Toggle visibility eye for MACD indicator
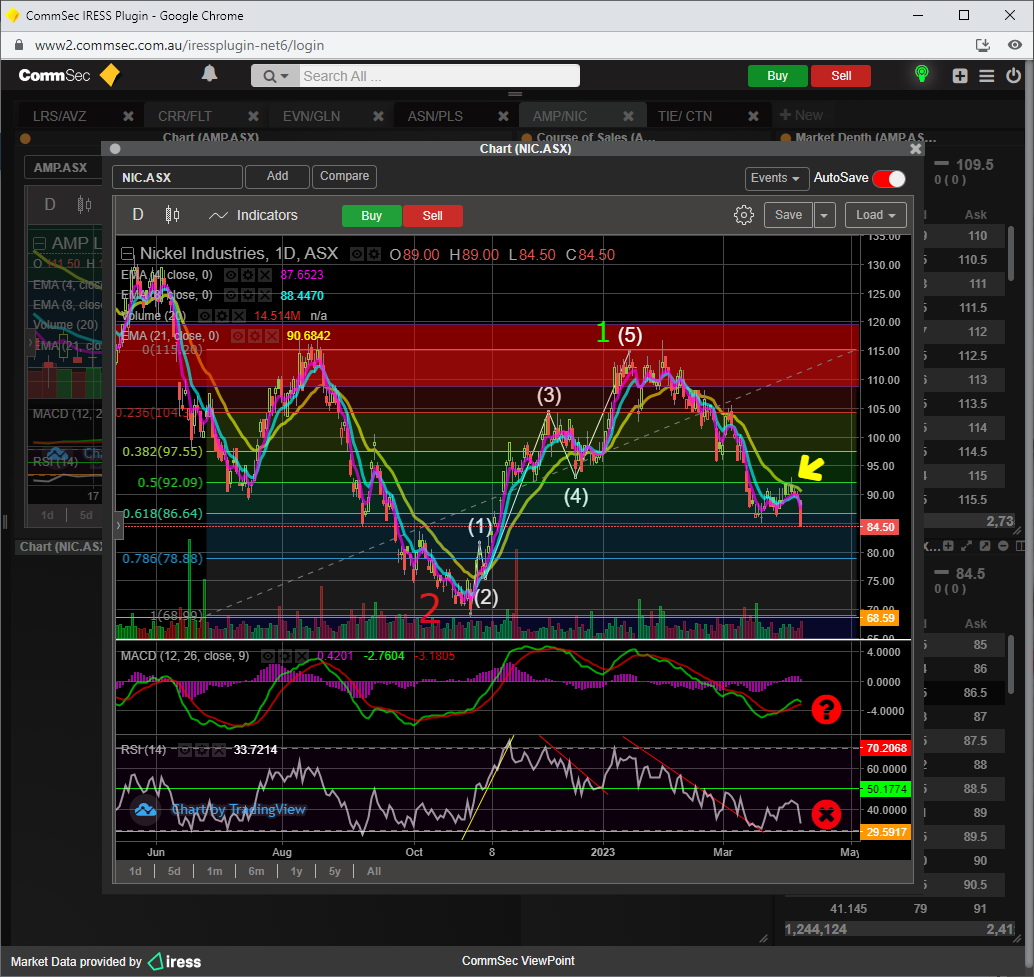 coord(270,656)
